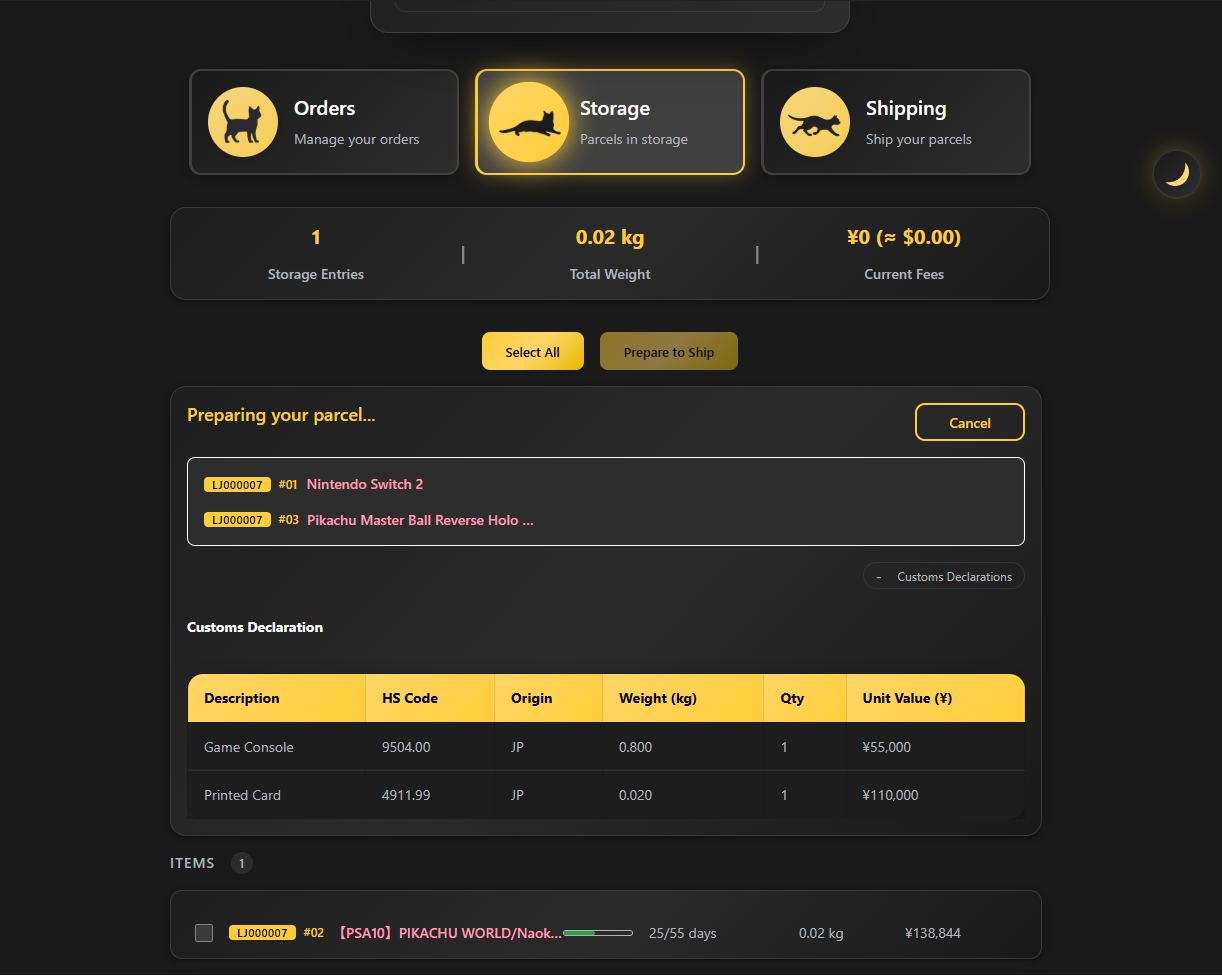Select the Game Console declaration row
This screenshot has height=976, width=1222.
606,747
